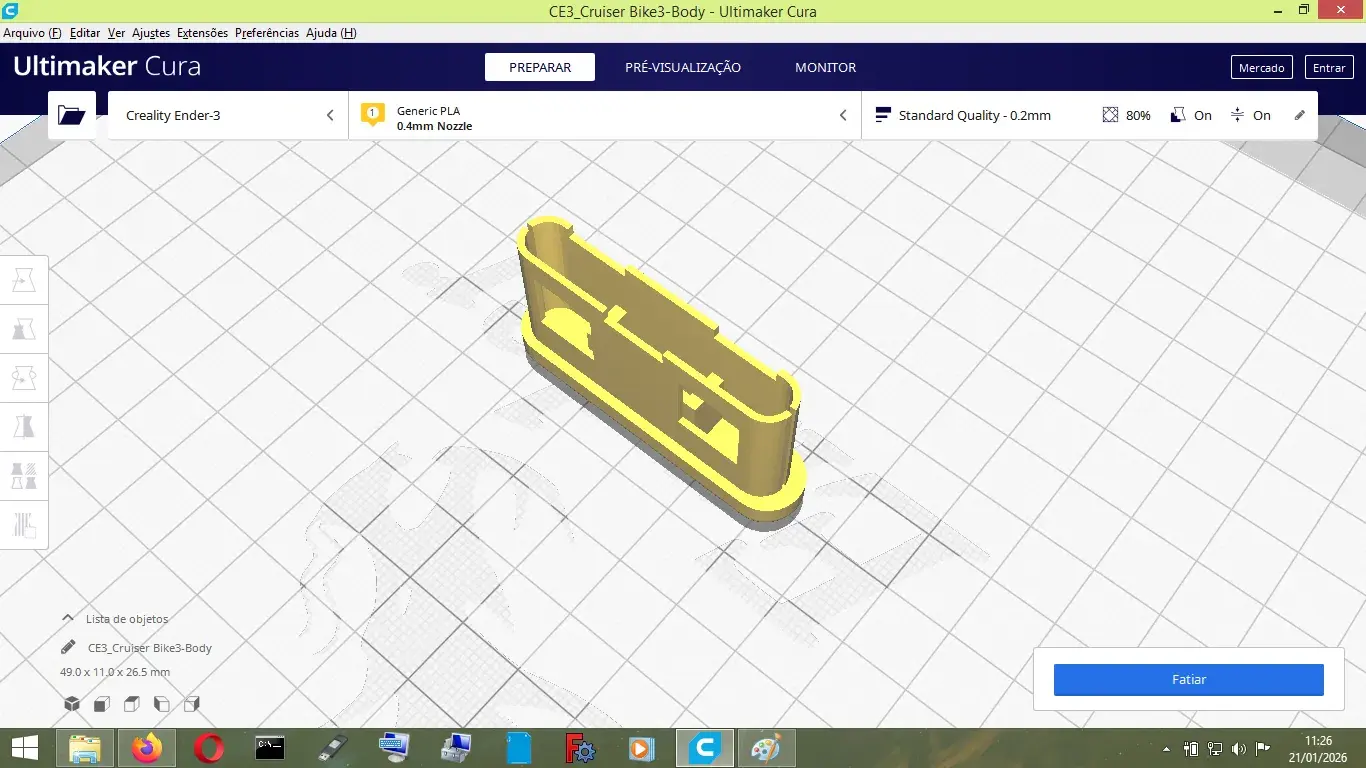Image resolution: width=1366 pixels, height=768 pixels.
Task: Show hidden tray icons arrow
Action: [1166, 749]
